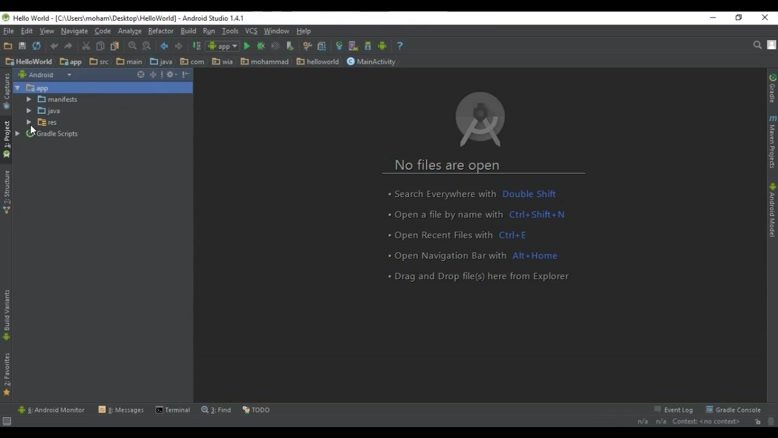Select the res folder row
778x438 pixels.
tap(103, 122)
